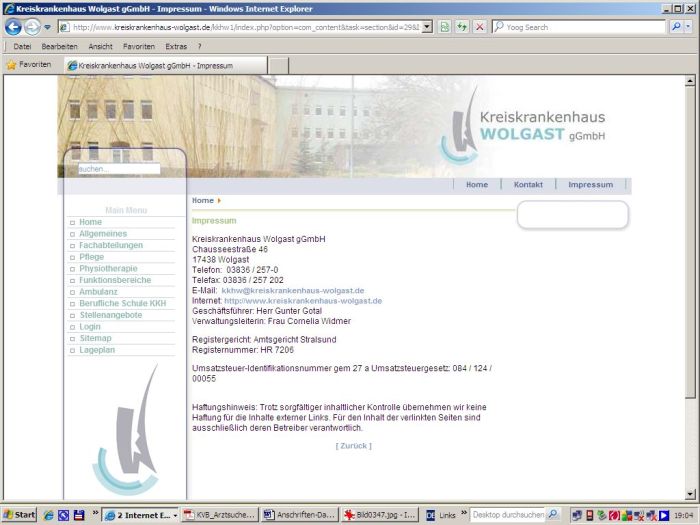Screen dimensions: 700x525
Task: Expand the Links toolbar chevron
Action: pos(464,512)
